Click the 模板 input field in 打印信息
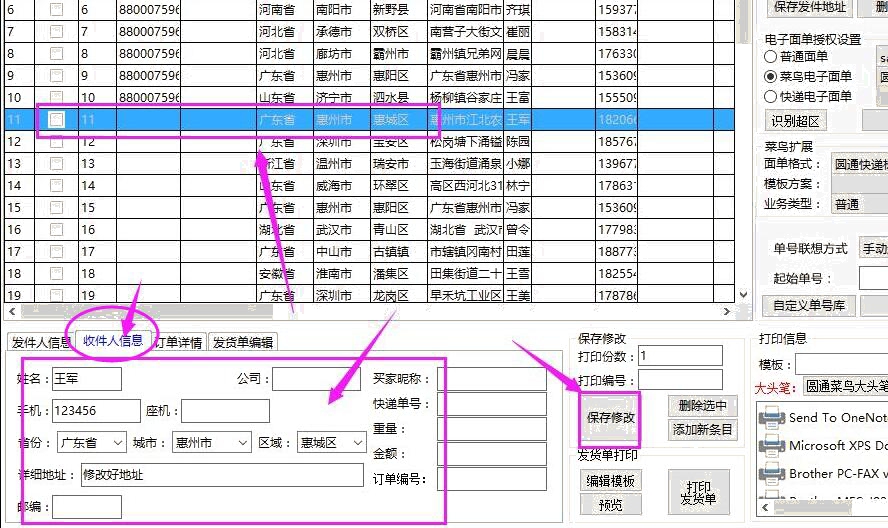 [842, 364]
